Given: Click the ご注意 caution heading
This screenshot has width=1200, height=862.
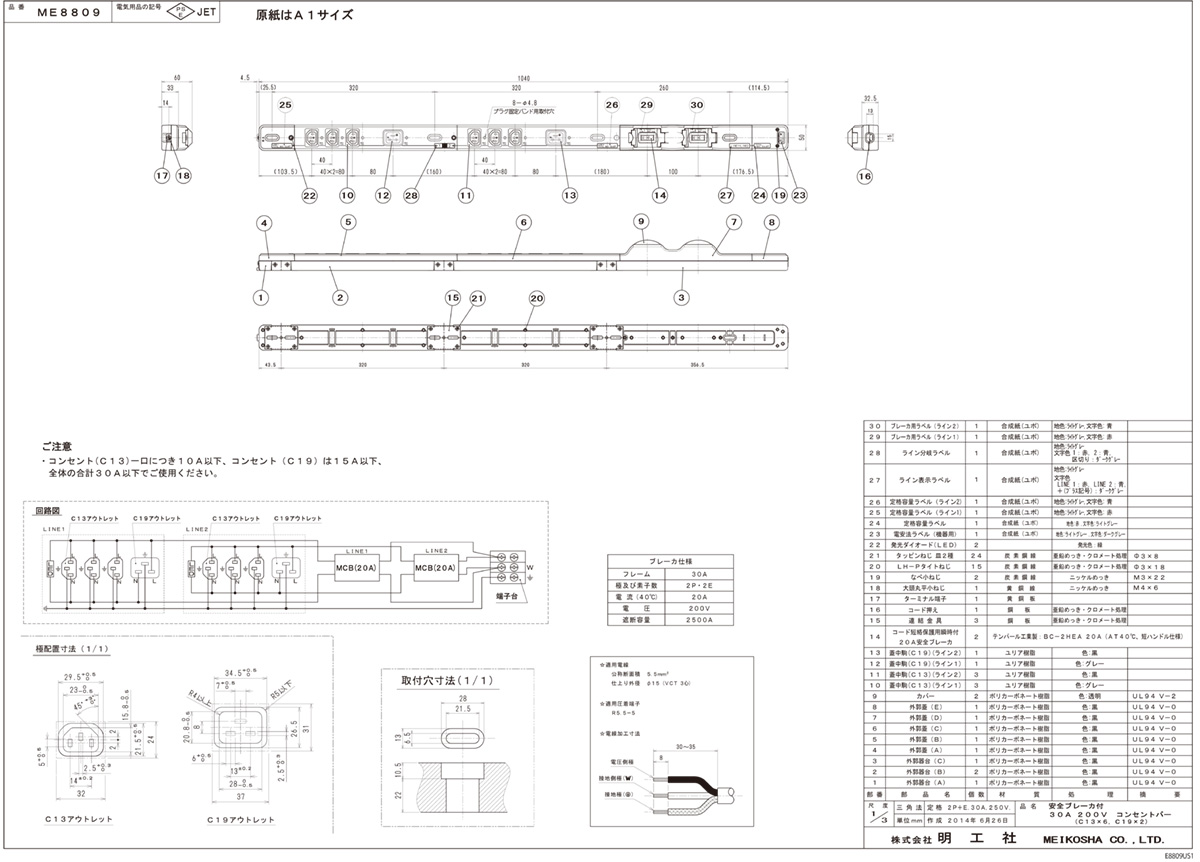Looking at the screenshot, I should (57, 447).
